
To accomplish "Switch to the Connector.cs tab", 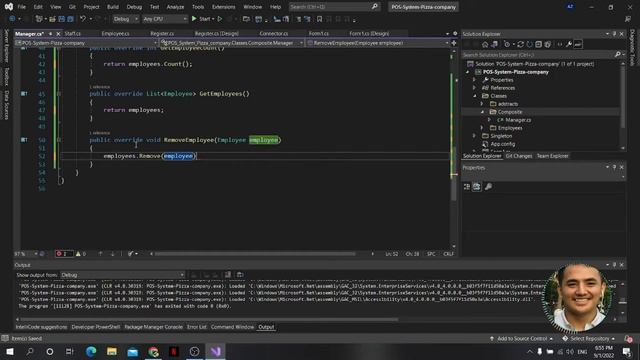I will [273, 33].
